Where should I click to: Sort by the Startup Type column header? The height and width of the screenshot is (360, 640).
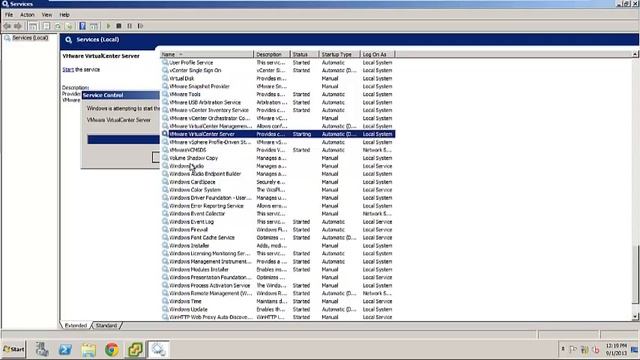click(x=339, y=54)
